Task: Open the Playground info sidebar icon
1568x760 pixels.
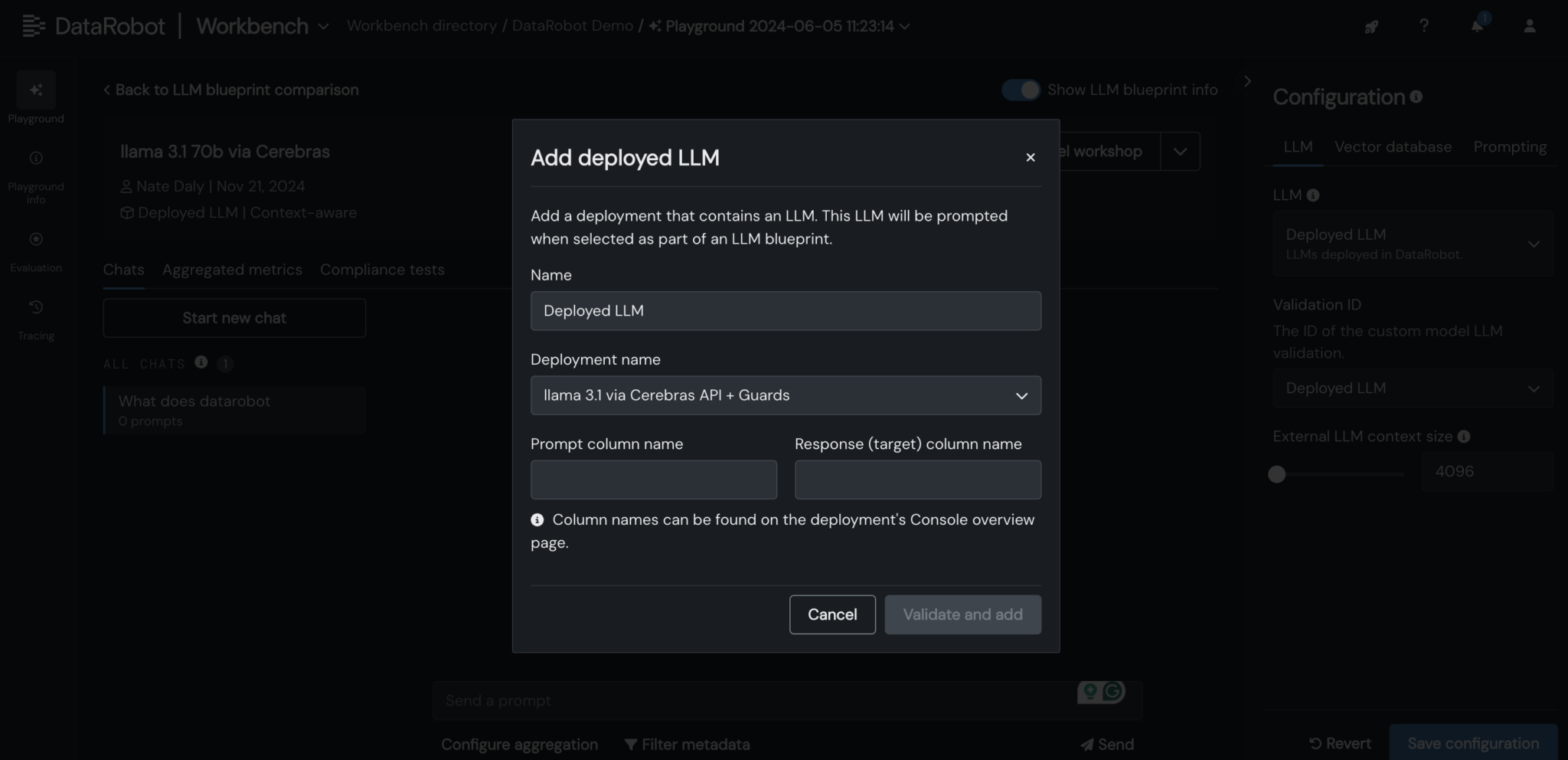Action: [x=36, y=159]
